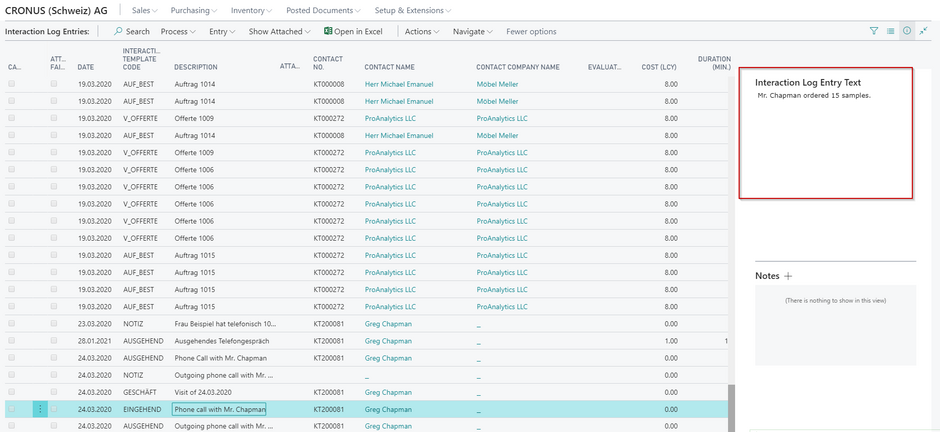The width and height of the screenshot is (940, 432).
Task: Switch to list view icon
Action: pos(890,32)
